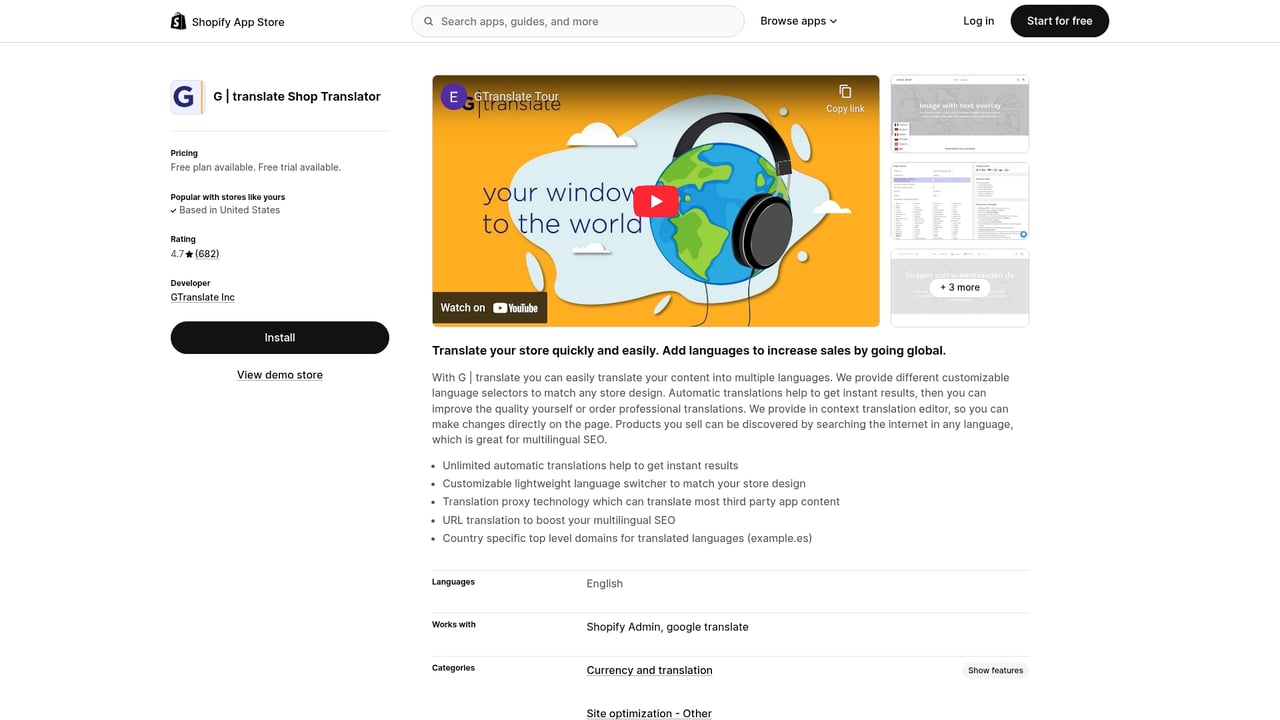The height and width of the screenshot is (720, 1280).
Task: Click the star icon beside the 4.7 rating
Action: 190,253
